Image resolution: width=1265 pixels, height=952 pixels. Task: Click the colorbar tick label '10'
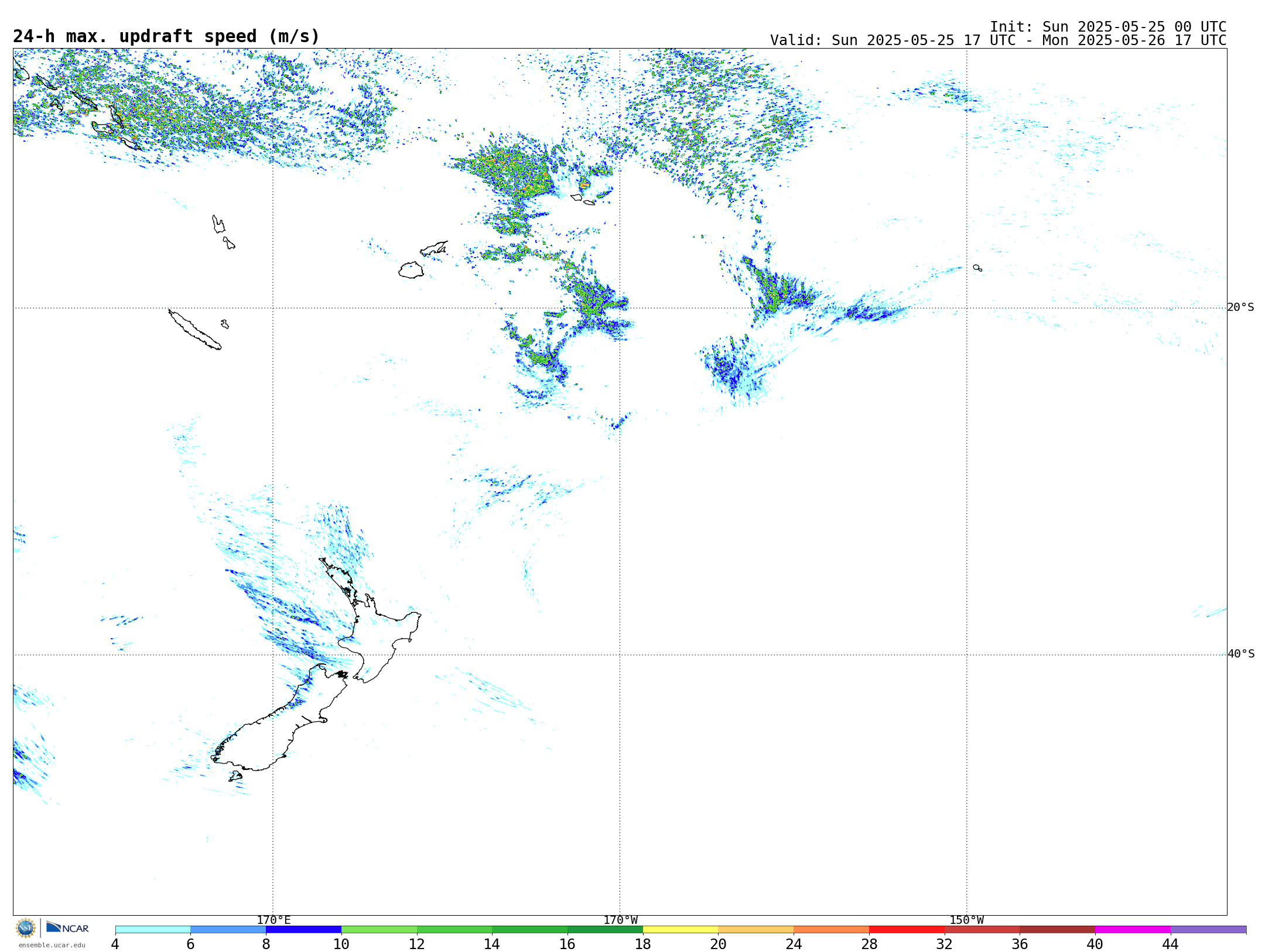(x=341, y=944)
